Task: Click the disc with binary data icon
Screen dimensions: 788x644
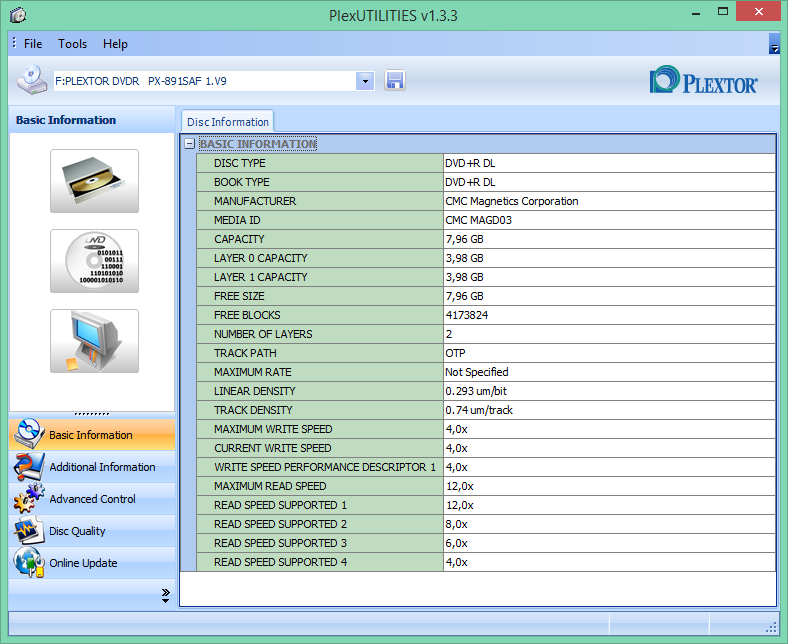Action: tap(94, 261)
